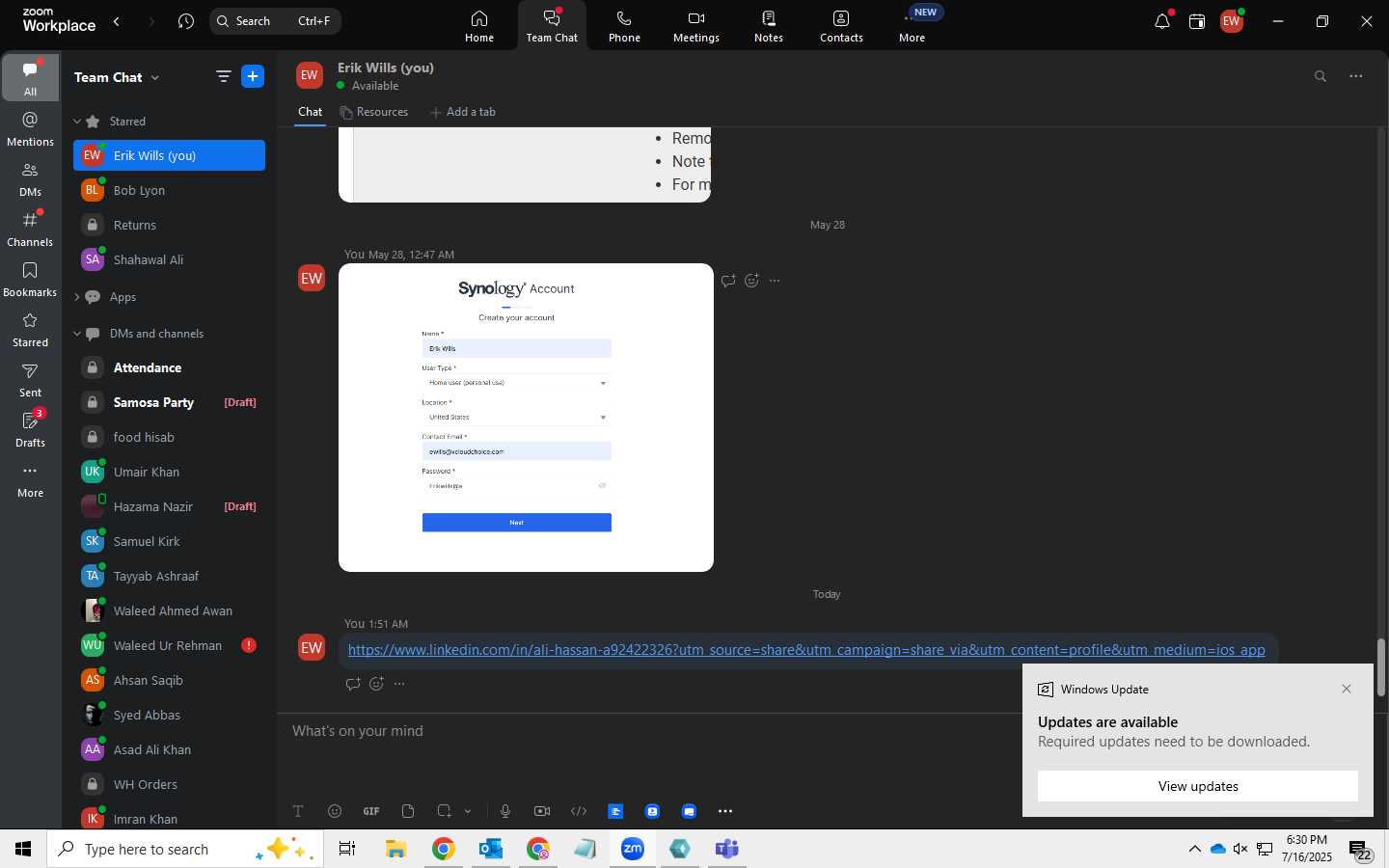
Task: Open chat with Shahawal Ali
Action: tap(169, 259)
